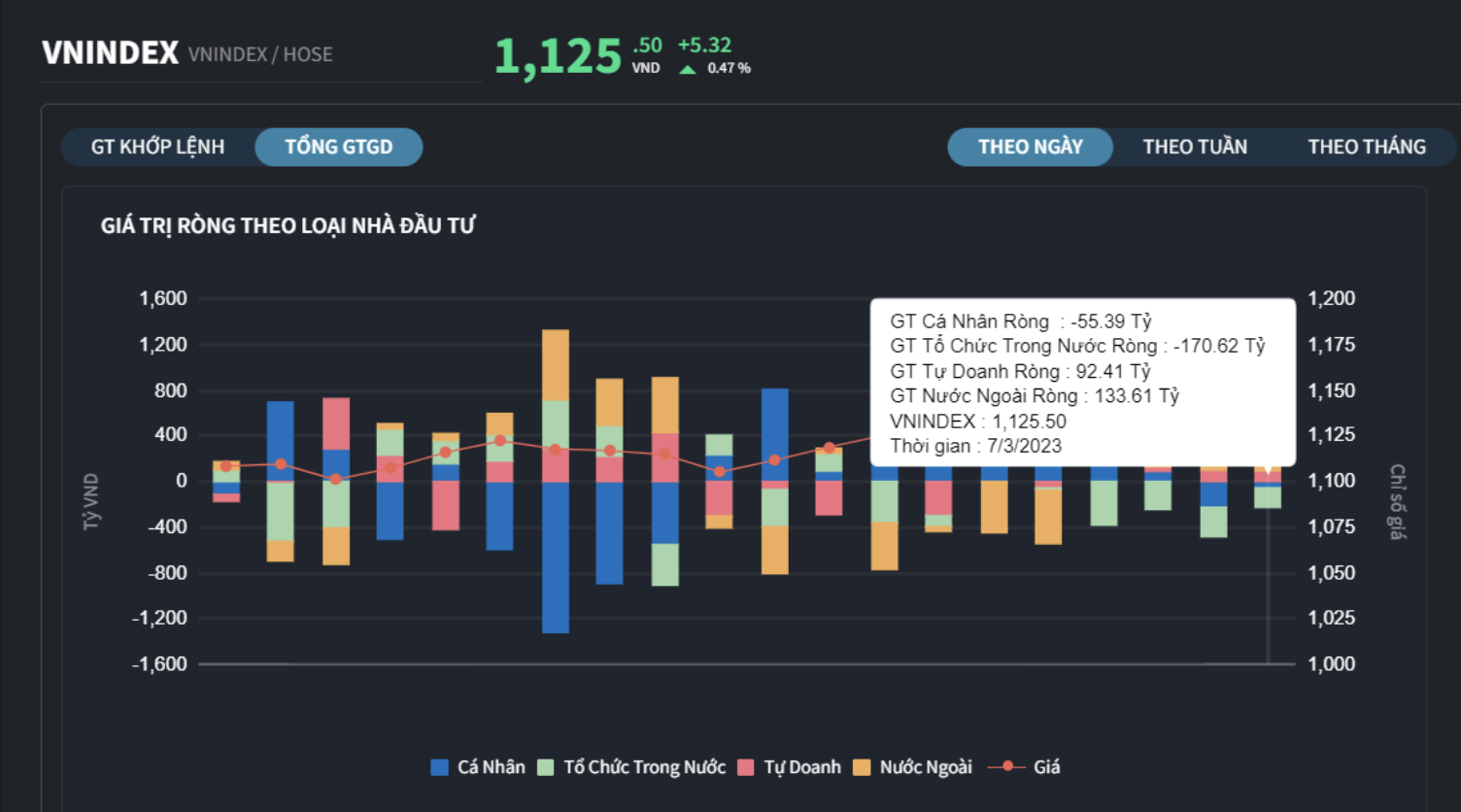Click the blue Cá Nhân legend swatch

point(439,767)
